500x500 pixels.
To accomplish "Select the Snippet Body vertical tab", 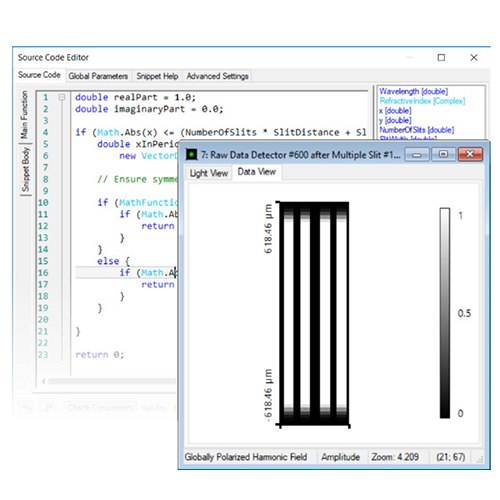I will 25,170.
